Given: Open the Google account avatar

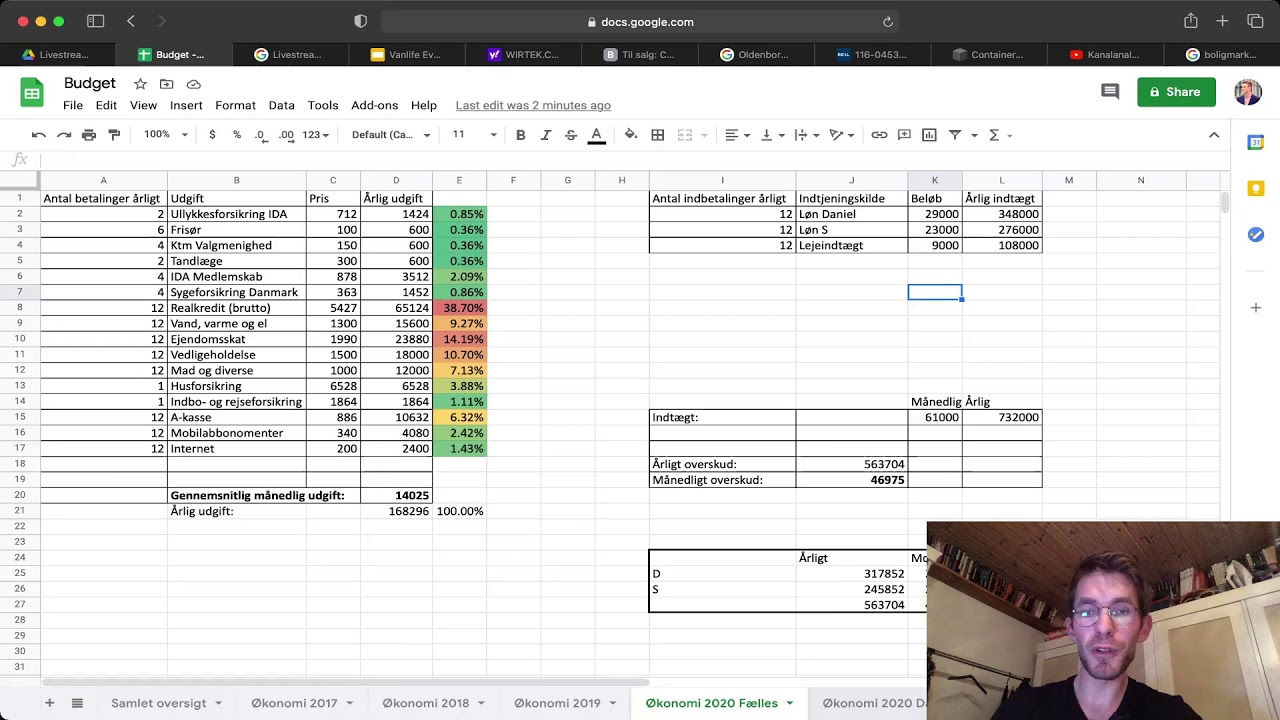Looking at the screenshot, I should coord(1248,92).
